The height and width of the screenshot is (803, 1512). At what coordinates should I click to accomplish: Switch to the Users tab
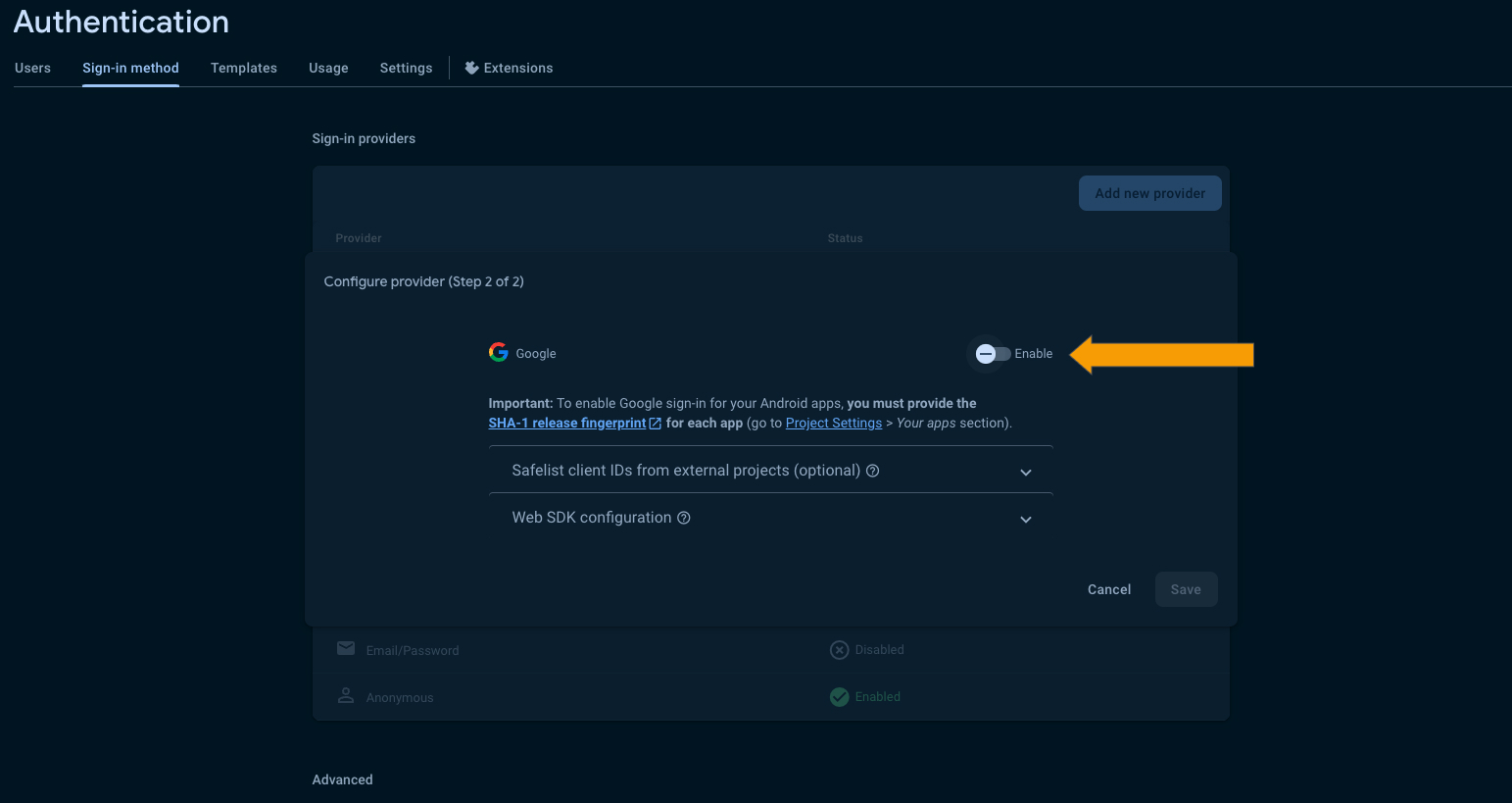point(32,68)
